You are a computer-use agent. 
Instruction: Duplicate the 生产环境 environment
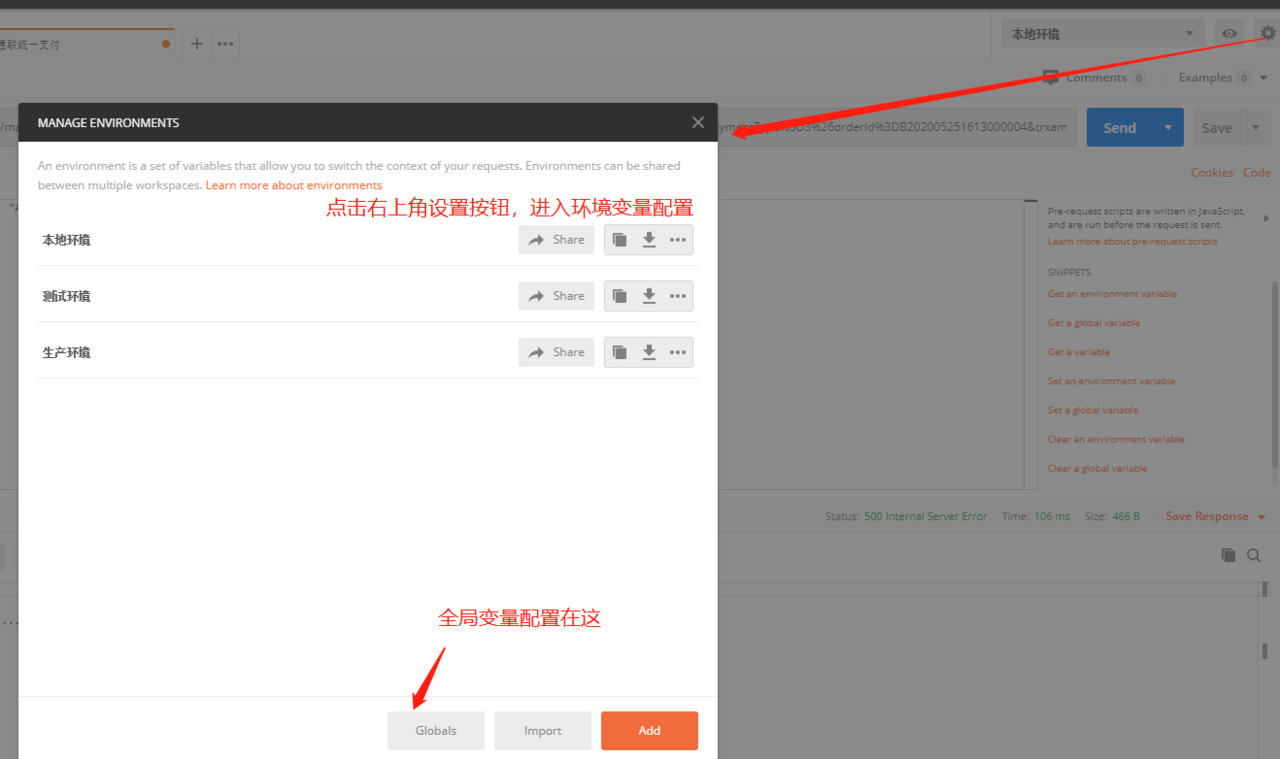(x=620, y=352)
